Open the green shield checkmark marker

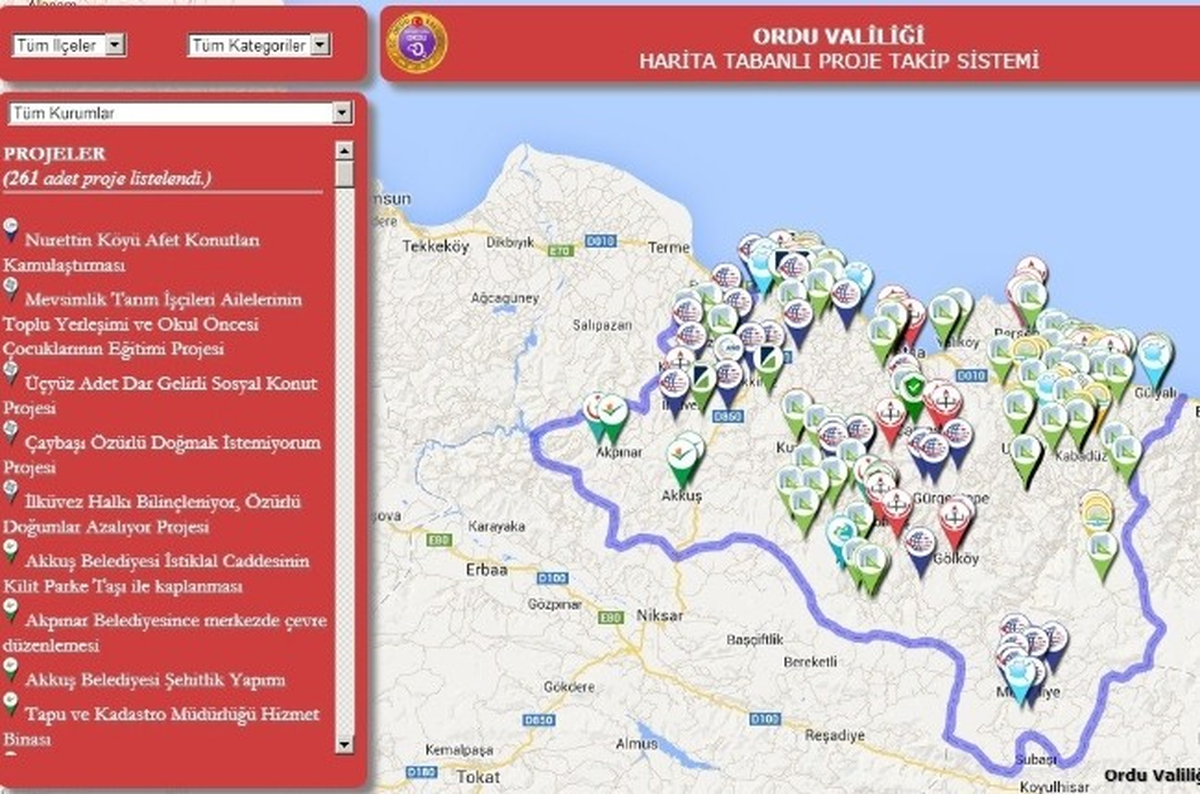pos(912,394)
